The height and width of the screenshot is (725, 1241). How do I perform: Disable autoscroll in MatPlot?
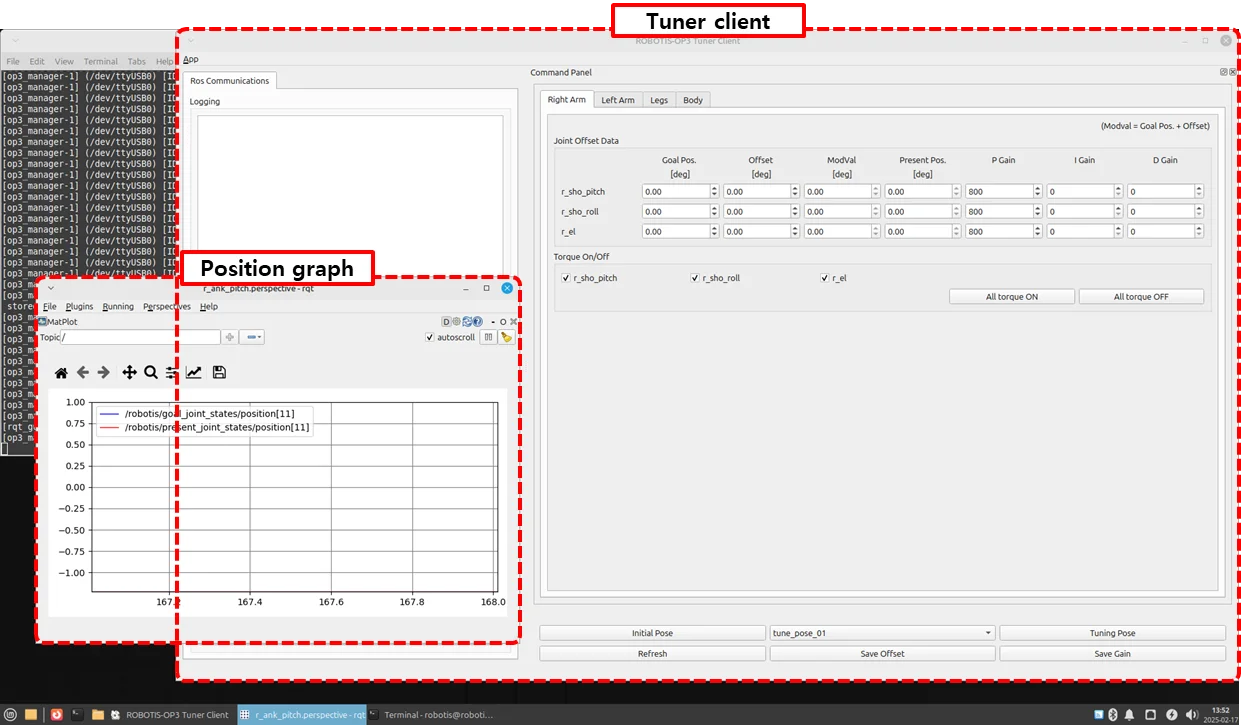431,338
